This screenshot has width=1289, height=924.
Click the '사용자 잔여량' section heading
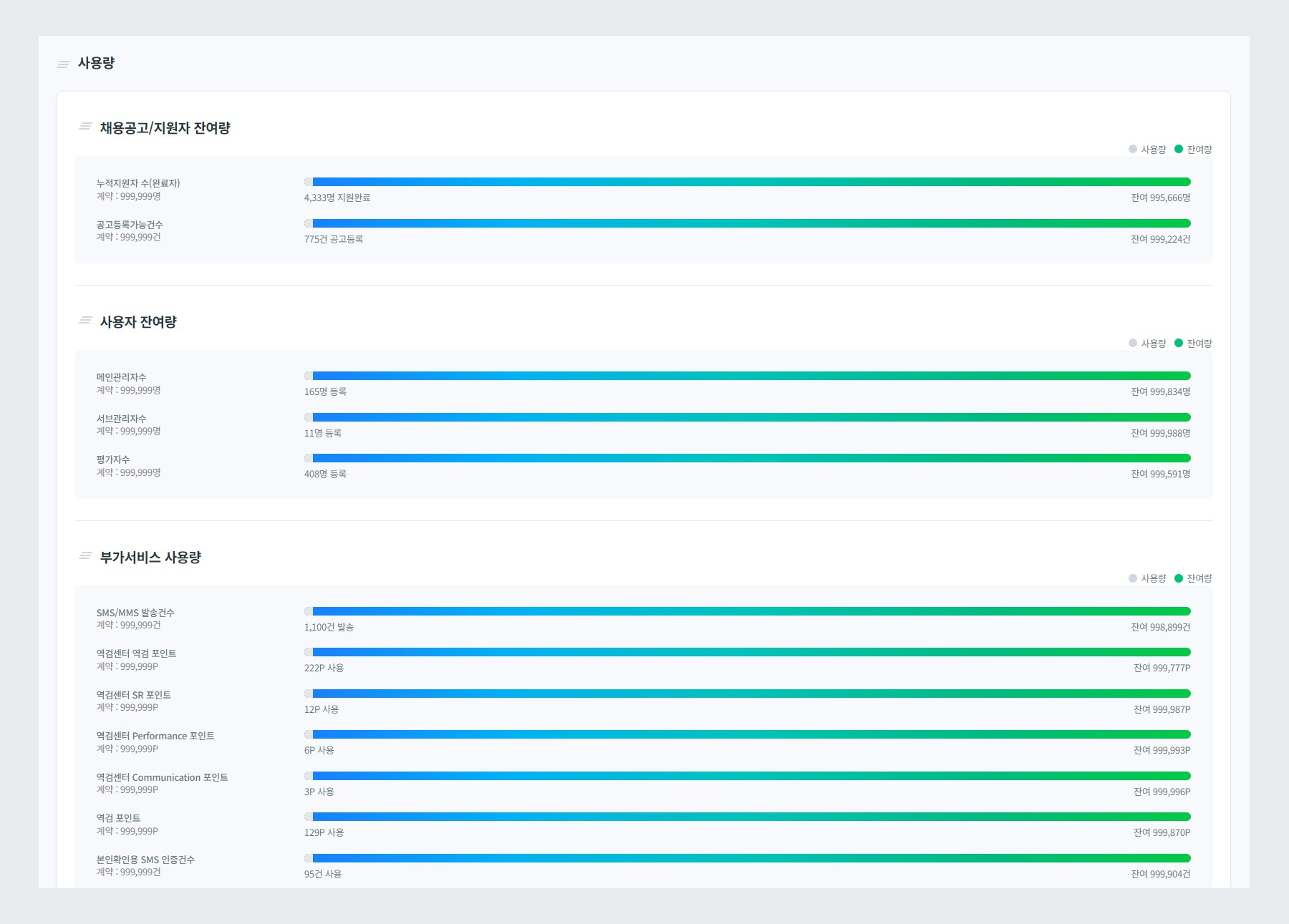pos(138,322)
